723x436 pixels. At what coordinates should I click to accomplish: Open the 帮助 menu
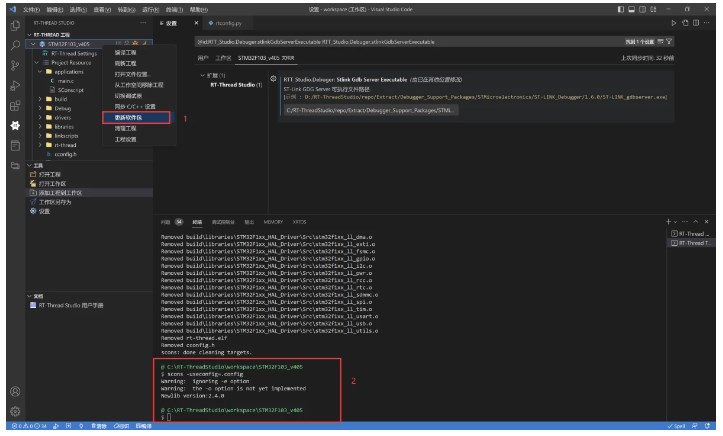click(x=199, y=9)
